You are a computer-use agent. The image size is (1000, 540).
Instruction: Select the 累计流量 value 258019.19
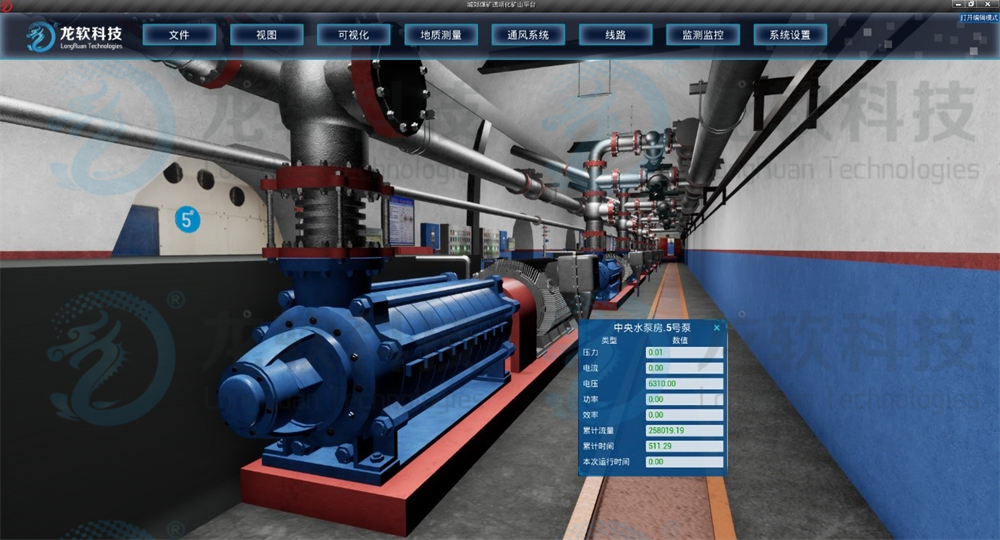(684, 430)
